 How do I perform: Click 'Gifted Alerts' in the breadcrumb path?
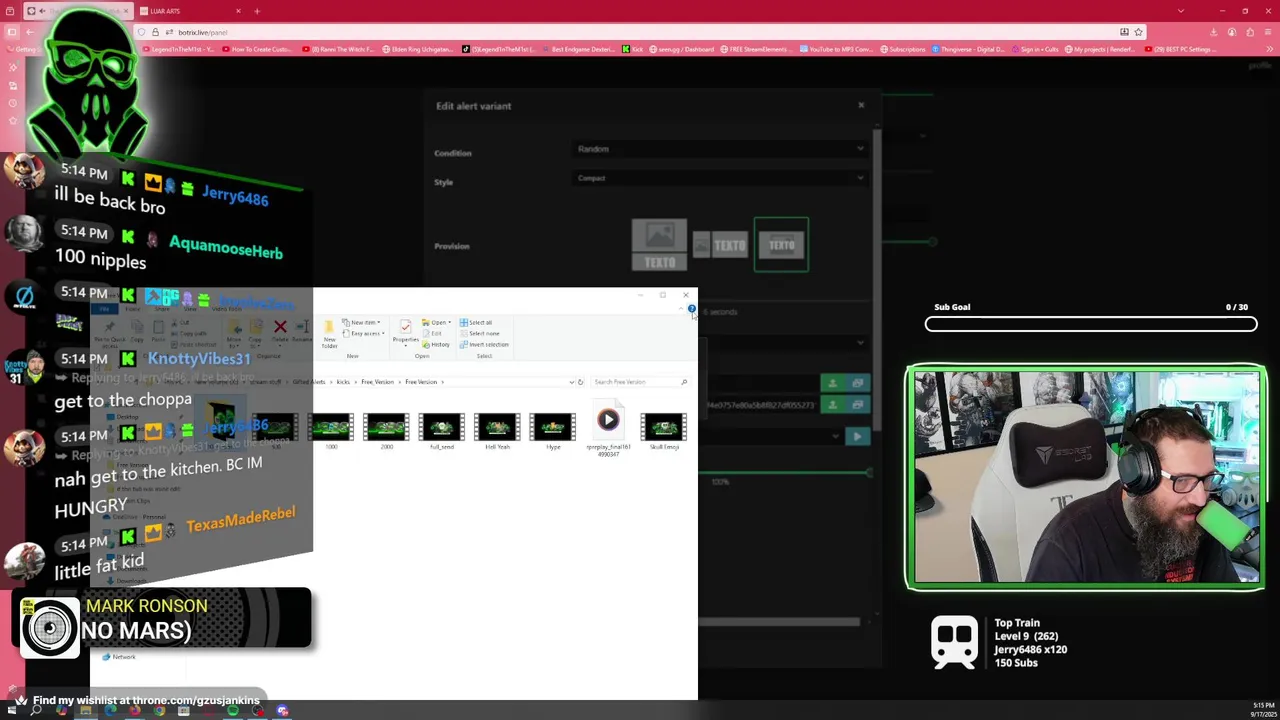tap(308, 382)
